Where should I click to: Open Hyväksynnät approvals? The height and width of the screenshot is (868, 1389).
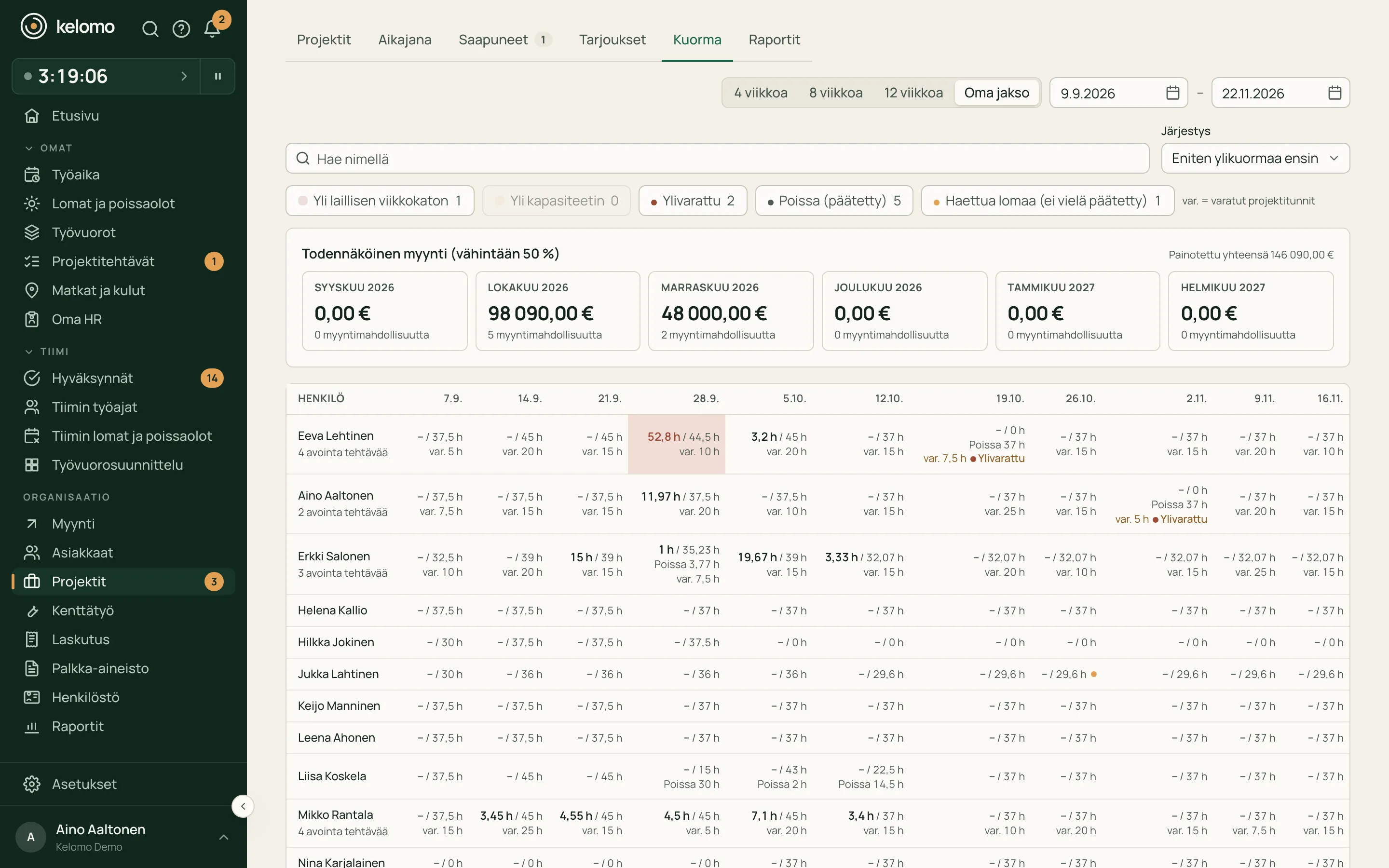(x=123, y=378)
